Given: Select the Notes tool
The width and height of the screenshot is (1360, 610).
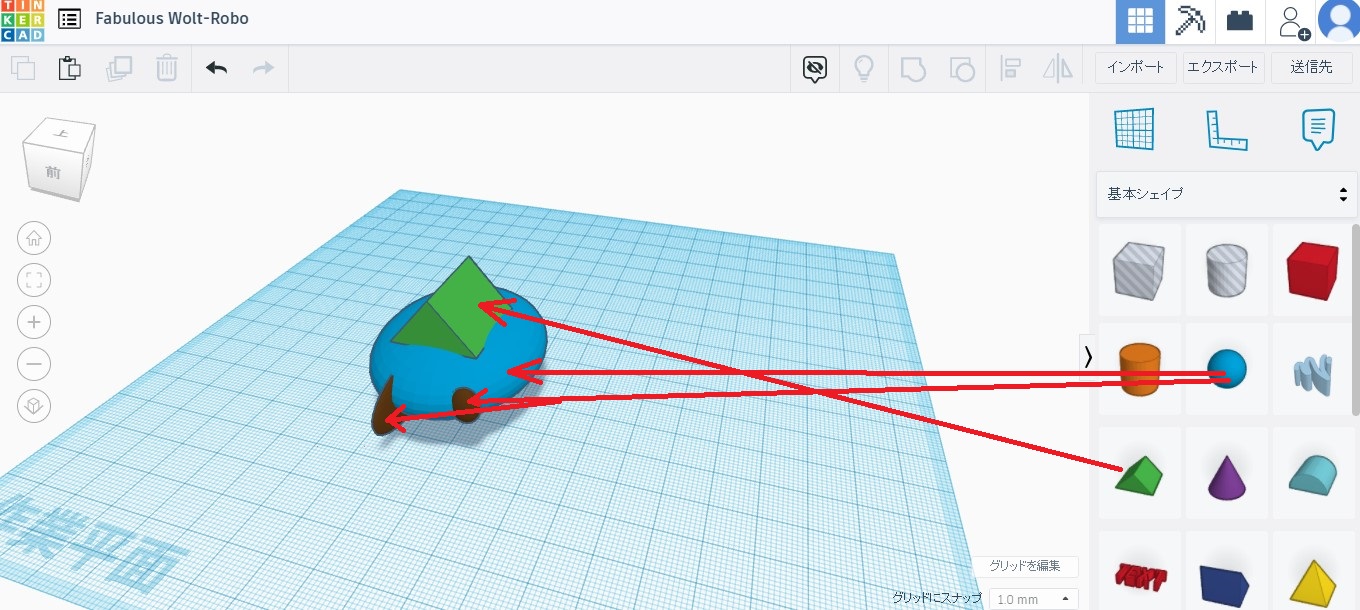Looking at the screenshot, I should tap(1318, 129).
